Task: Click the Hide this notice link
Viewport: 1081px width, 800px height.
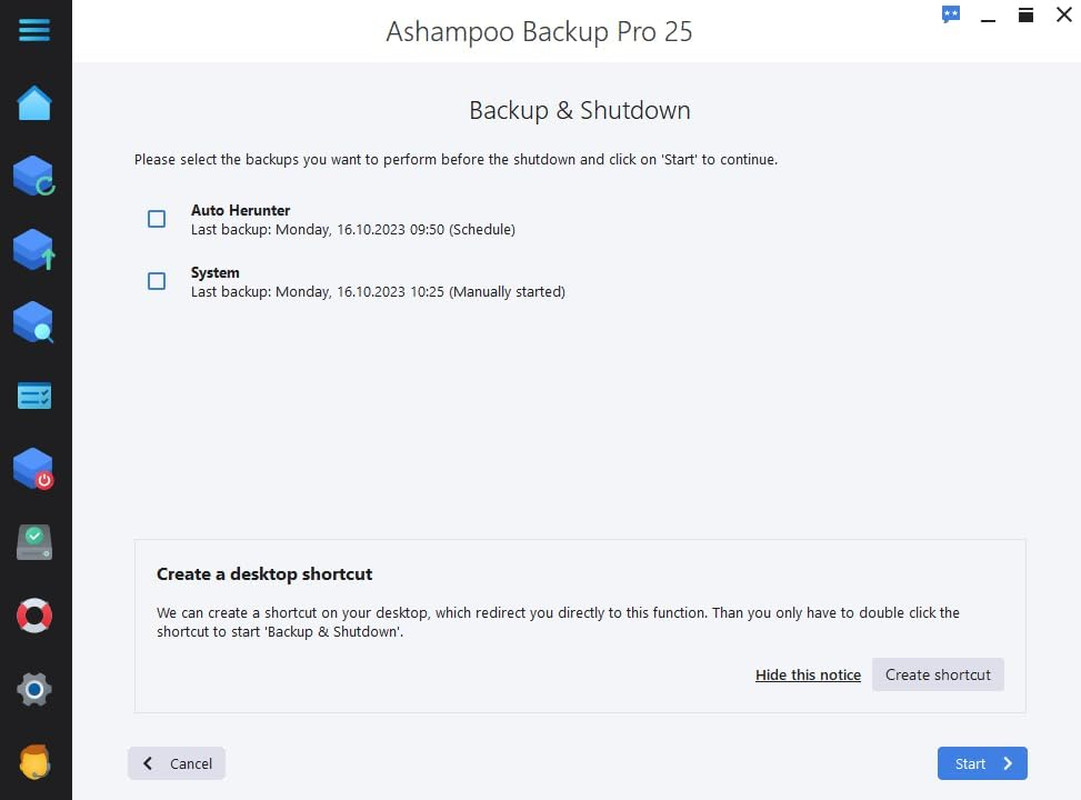Action: click(808, 675)
